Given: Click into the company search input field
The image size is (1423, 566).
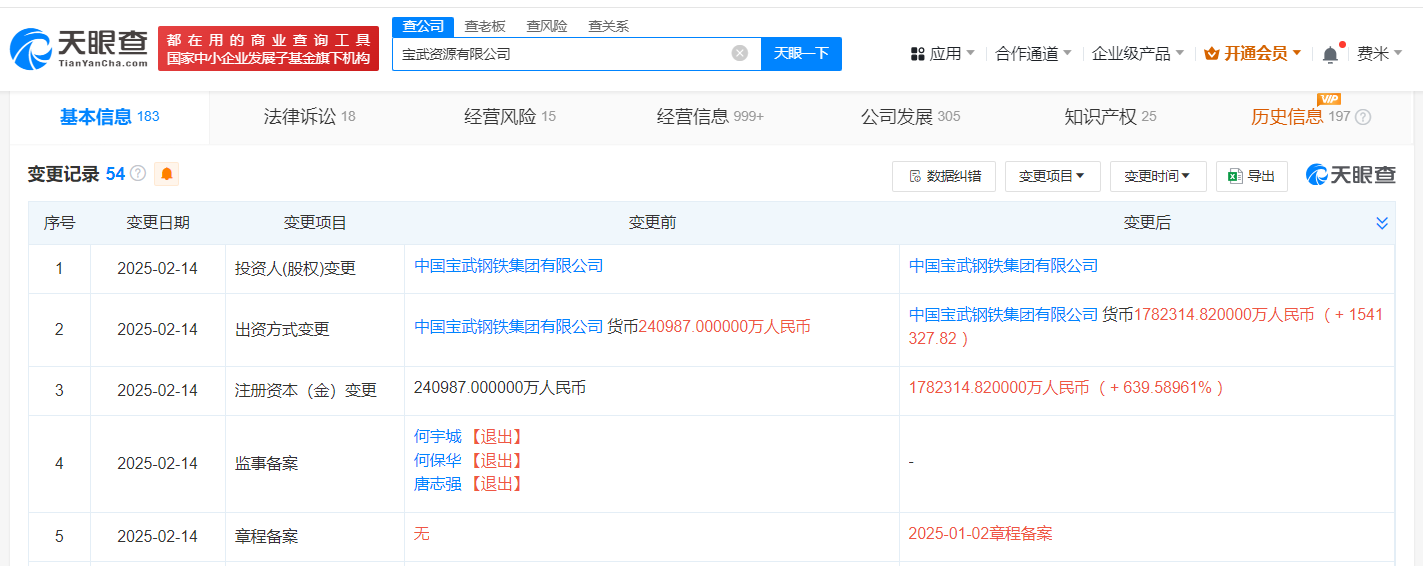Looking at the screenshot, I should [x=560, y=54].
